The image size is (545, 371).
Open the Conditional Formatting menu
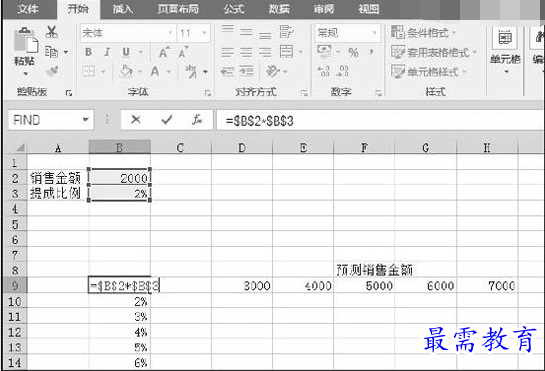click(423, 33)
